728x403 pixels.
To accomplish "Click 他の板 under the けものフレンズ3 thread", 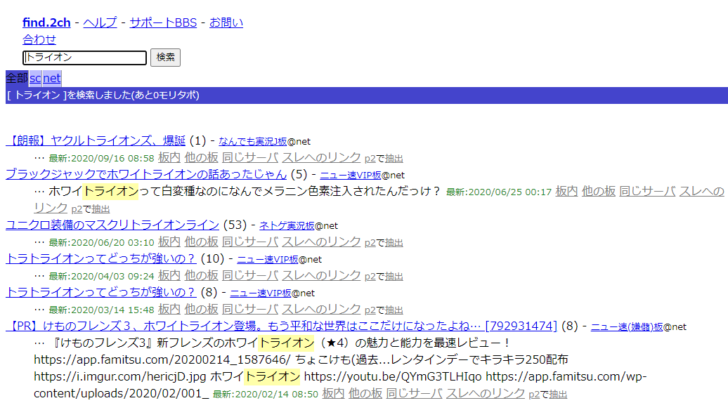I will click(x=365, y=393).
